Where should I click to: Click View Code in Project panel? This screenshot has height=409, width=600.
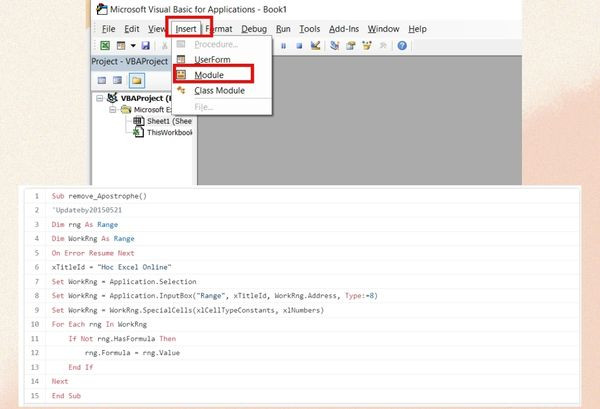[102, 80]
